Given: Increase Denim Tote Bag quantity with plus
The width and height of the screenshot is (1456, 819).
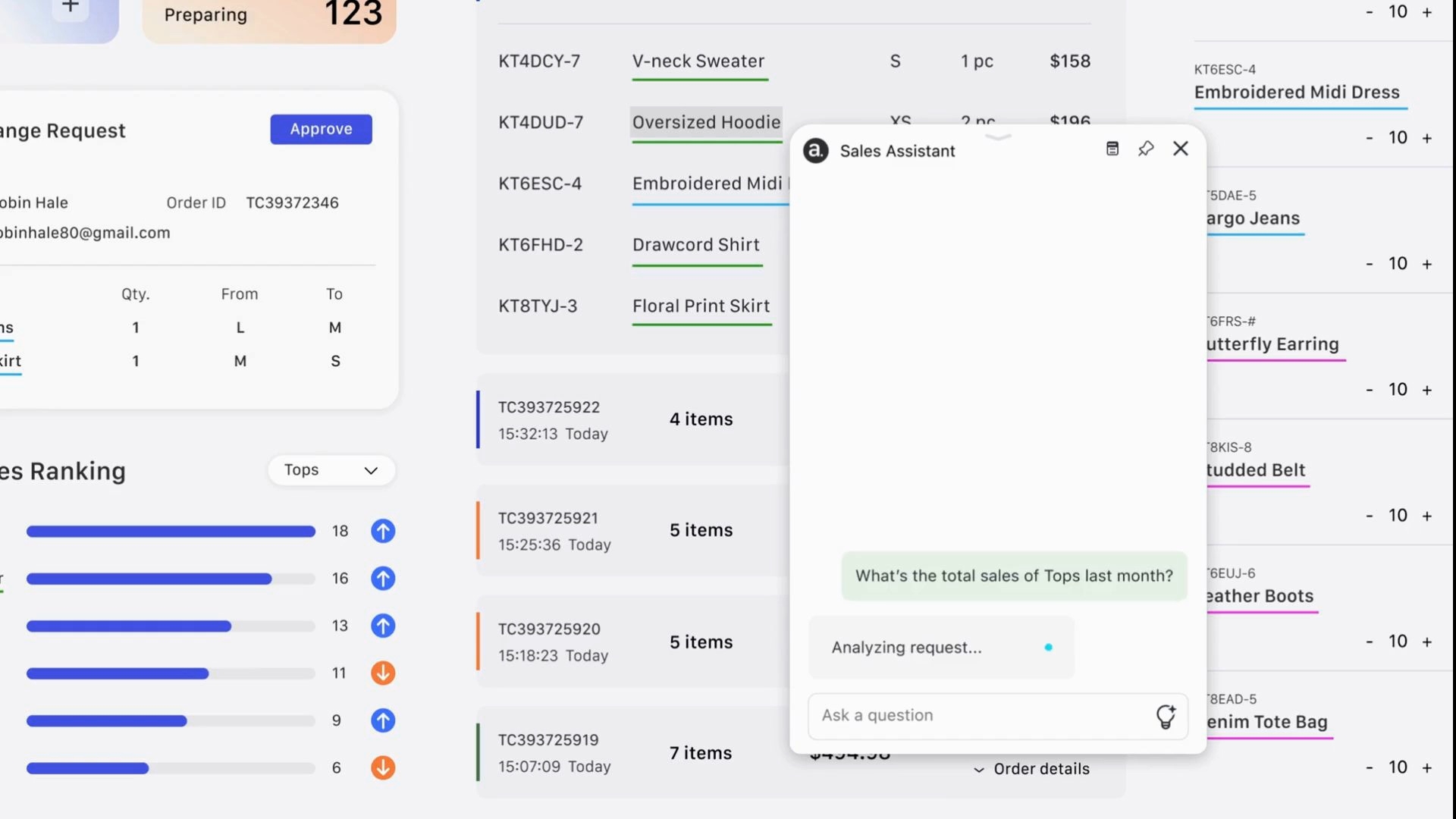Looking at the screenshot, I should point(1427,767).
